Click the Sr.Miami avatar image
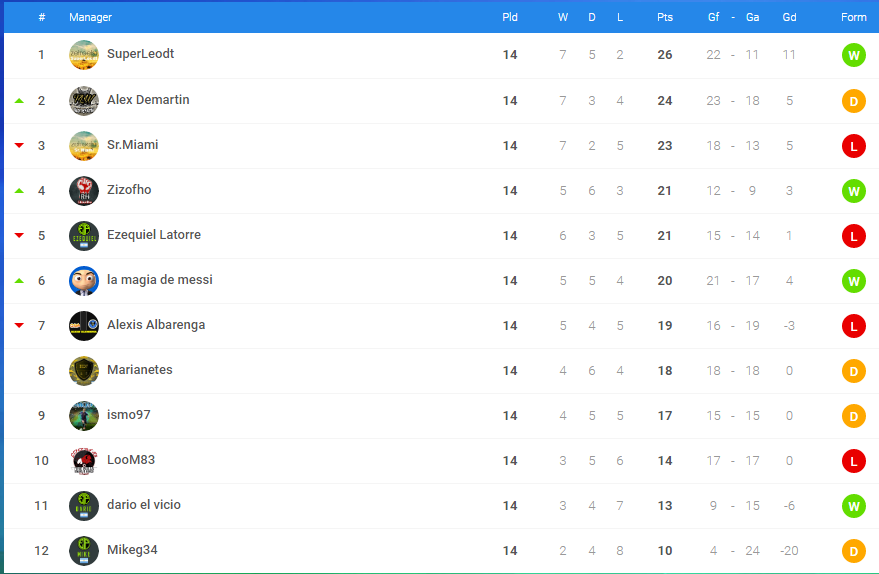The height and width of the screenshot is (574, 879). point(84,146)
